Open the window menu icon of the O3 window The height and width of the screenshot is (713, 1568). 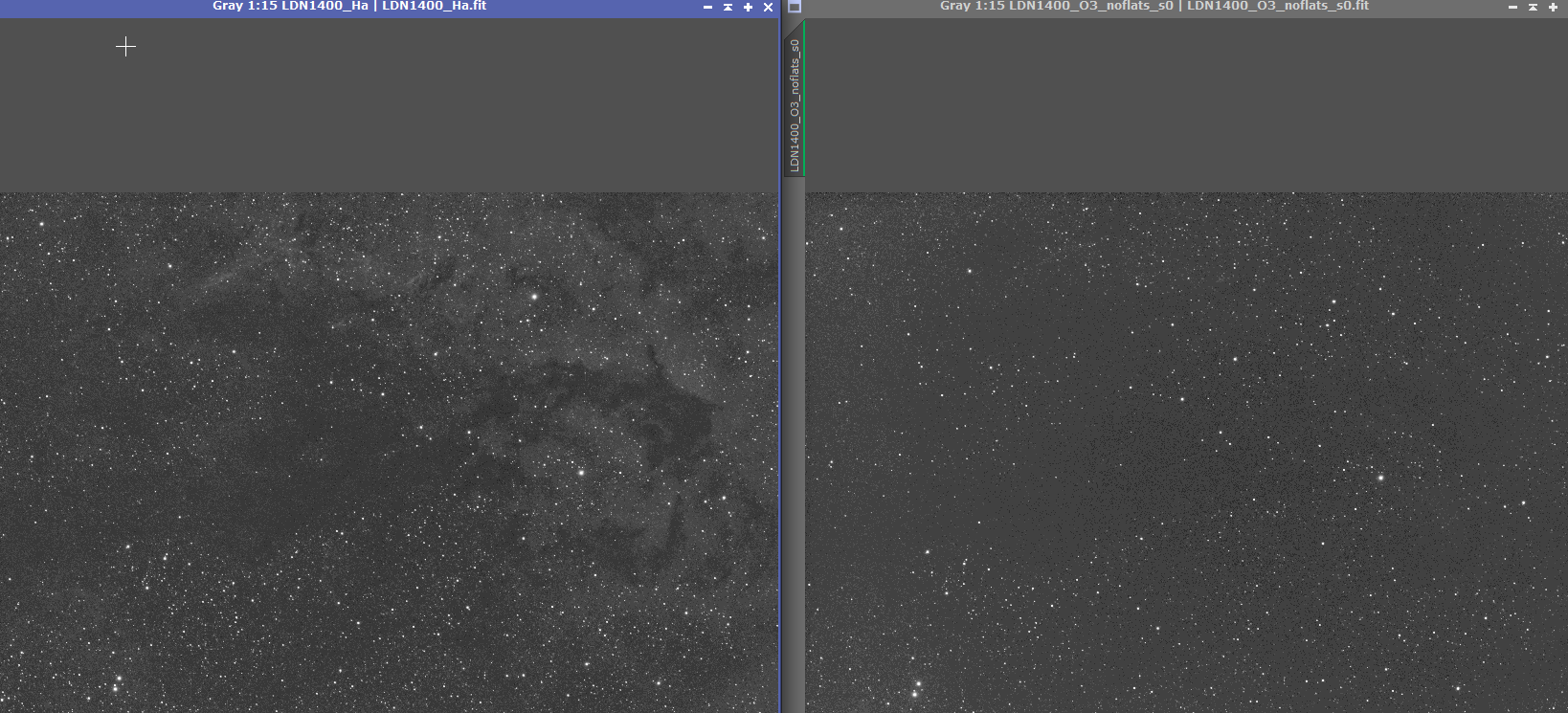(x=795, y=7)
